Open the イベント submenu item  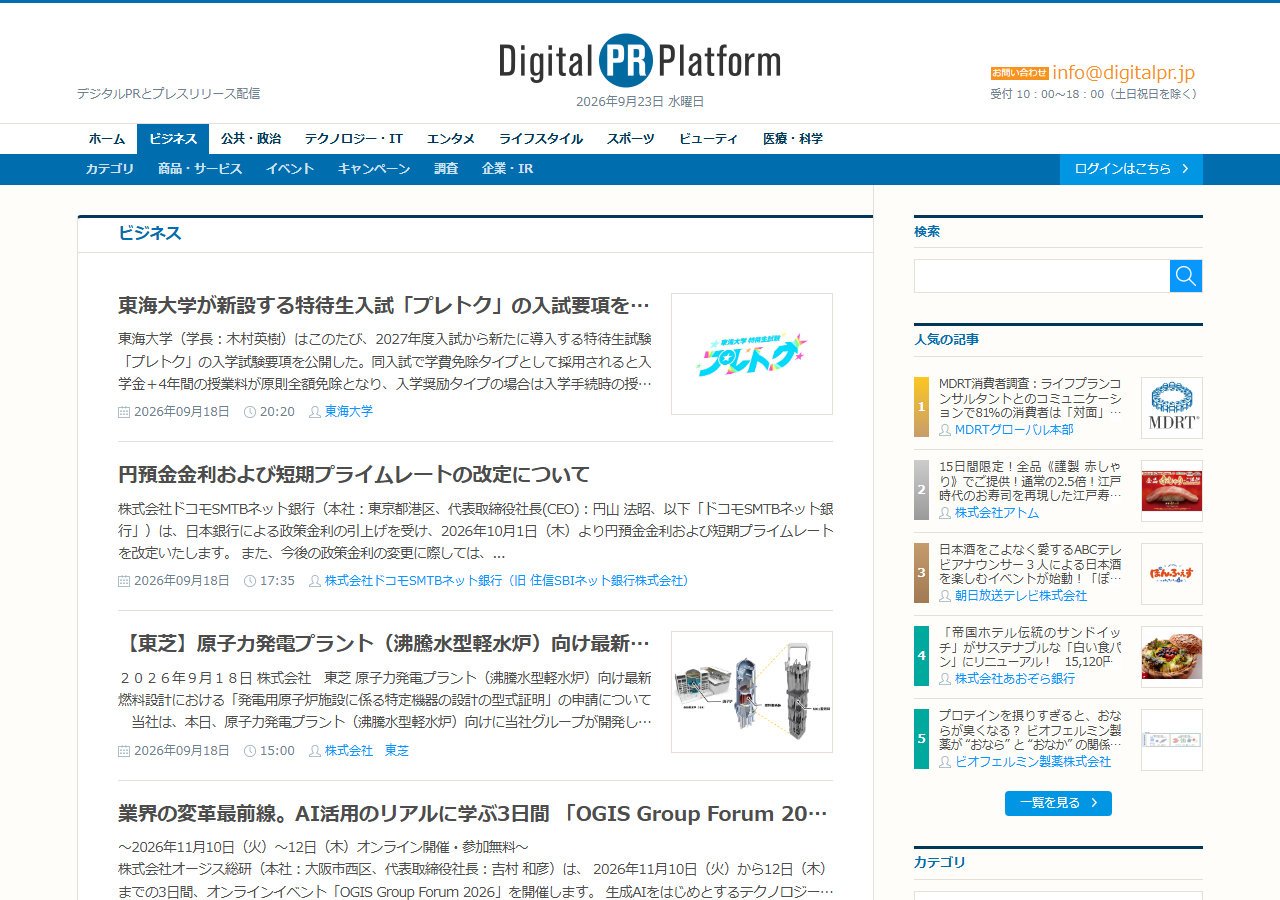point(290,169)
